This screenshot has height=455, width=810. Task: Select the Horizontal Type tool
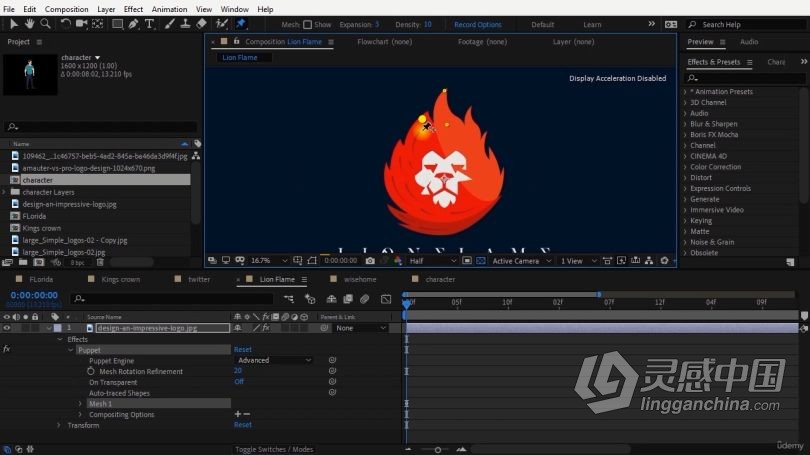[149, 24]
